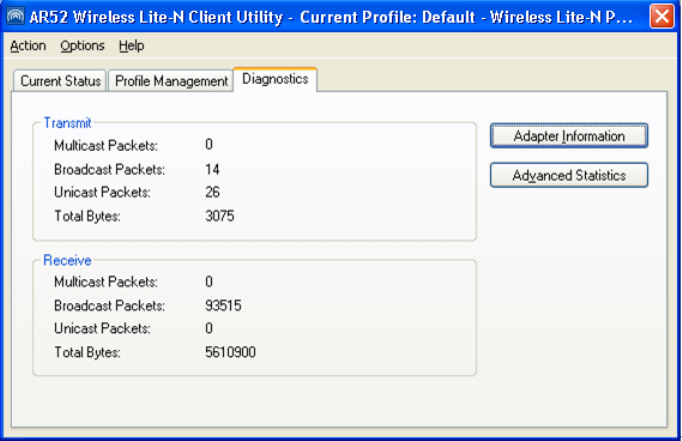Click the Transmit Multicast Packets label
This screenshot has width=682, height=441.
(x=106, y=145)
